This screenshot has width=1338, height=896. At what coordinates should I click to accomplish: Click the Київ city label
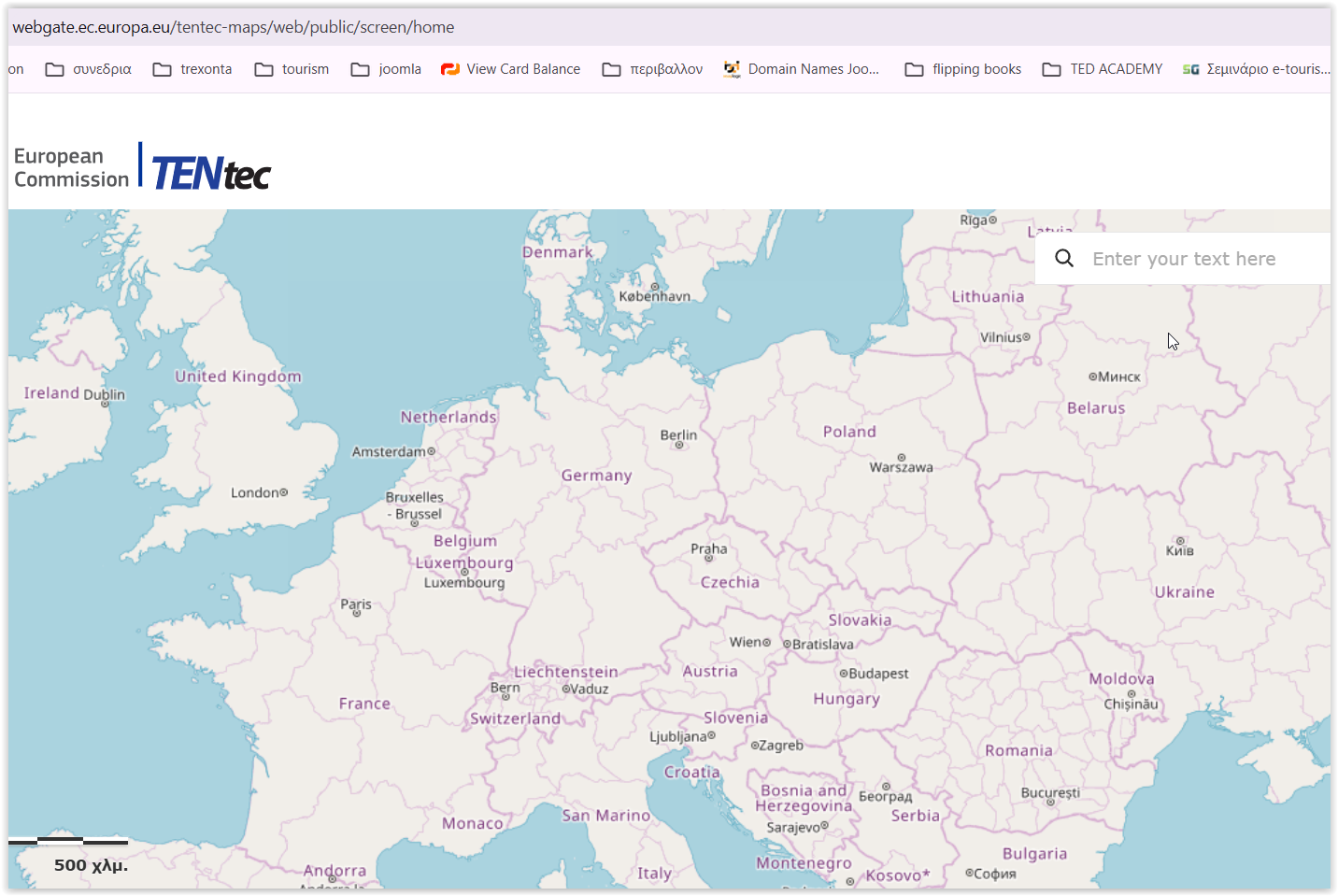[1180, 551]
